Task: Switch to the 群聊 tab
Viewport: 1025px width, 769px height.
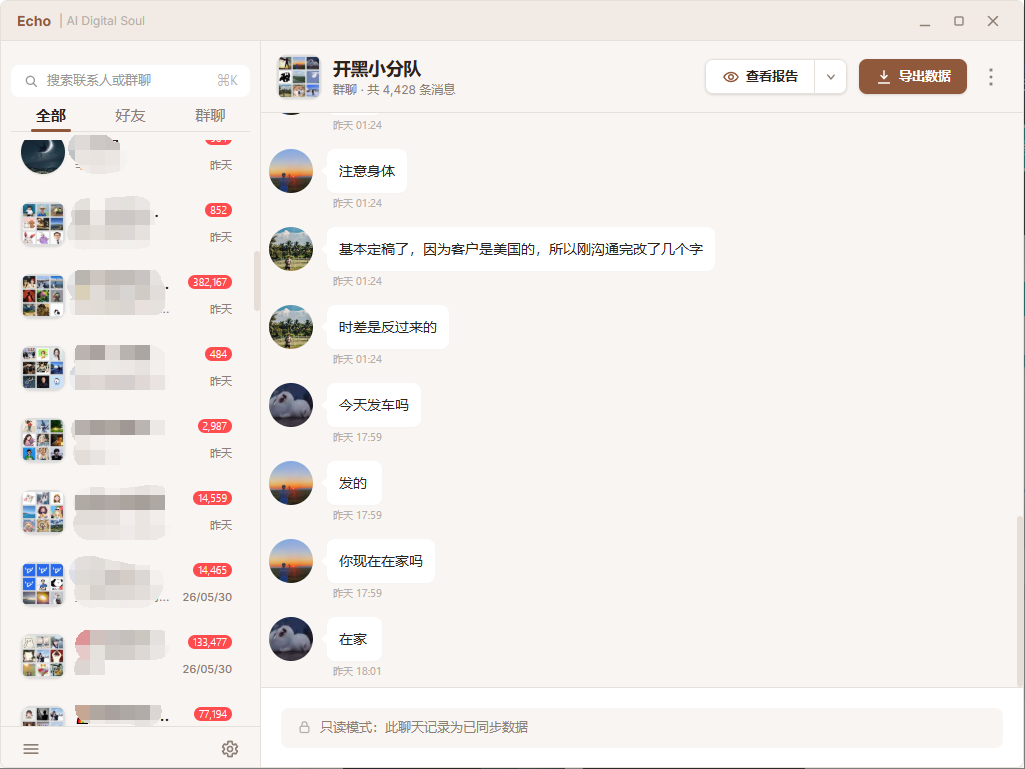Action: (210, 116)
